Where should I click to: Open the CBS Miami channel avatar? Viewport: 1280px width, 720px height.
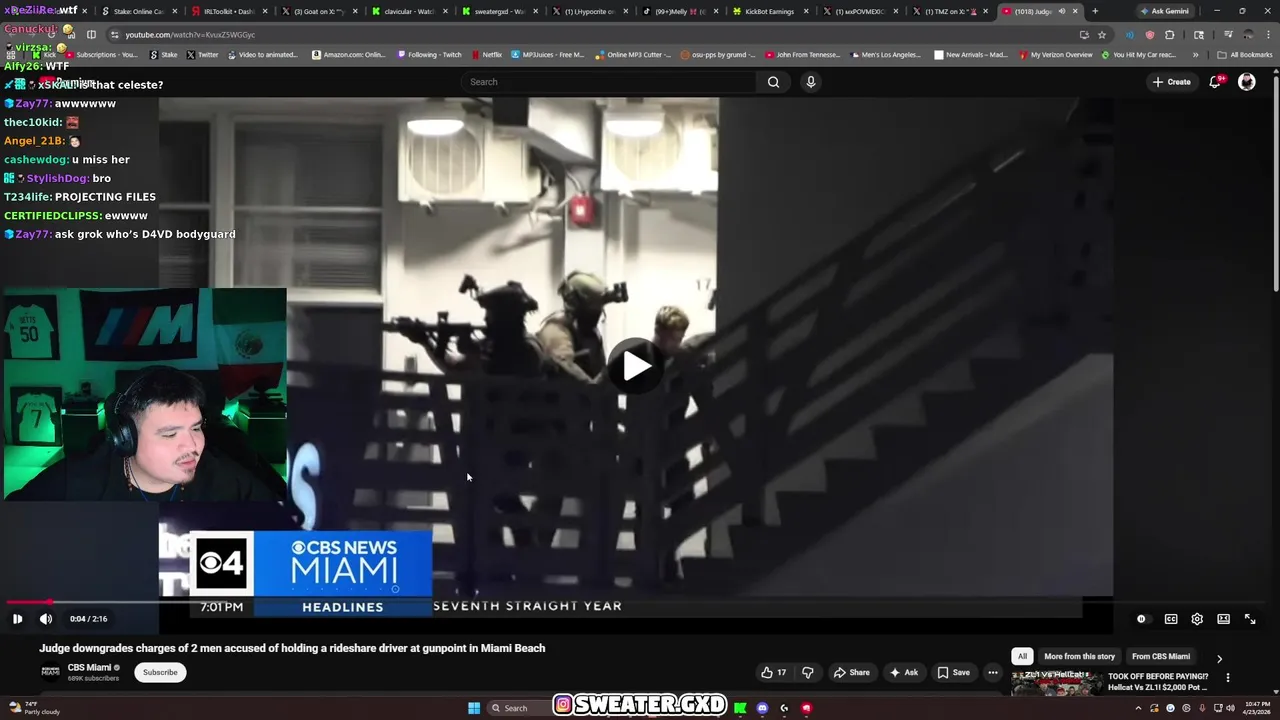tap(50, 672)
